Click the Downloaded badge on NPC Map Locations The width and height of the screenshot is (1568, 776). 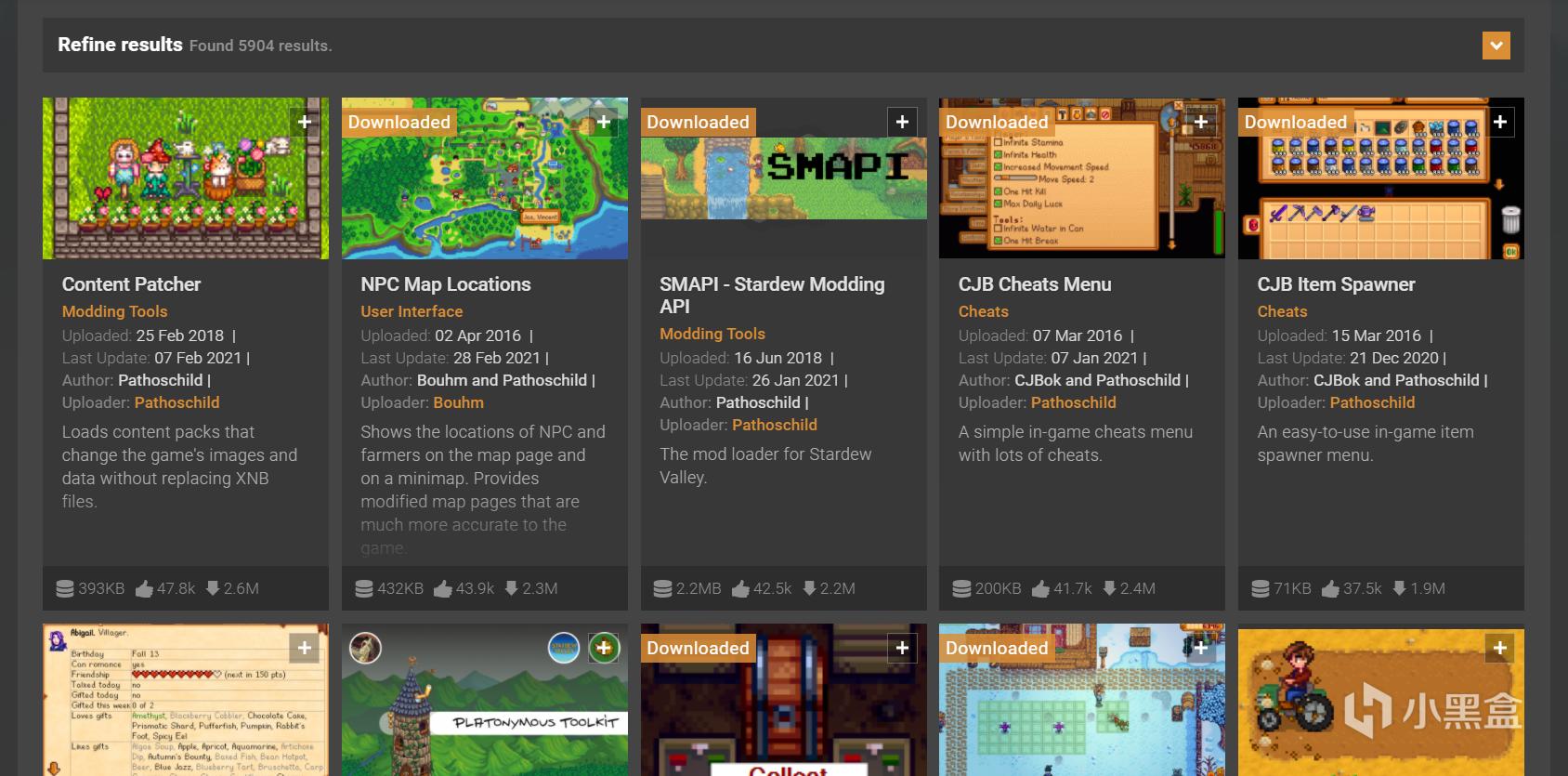pyautogui.click(x=399, y=123)
